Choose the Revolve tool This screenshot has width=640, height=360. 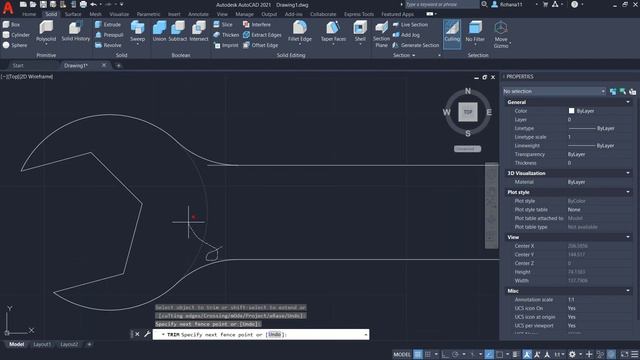(x=108, y=45)
